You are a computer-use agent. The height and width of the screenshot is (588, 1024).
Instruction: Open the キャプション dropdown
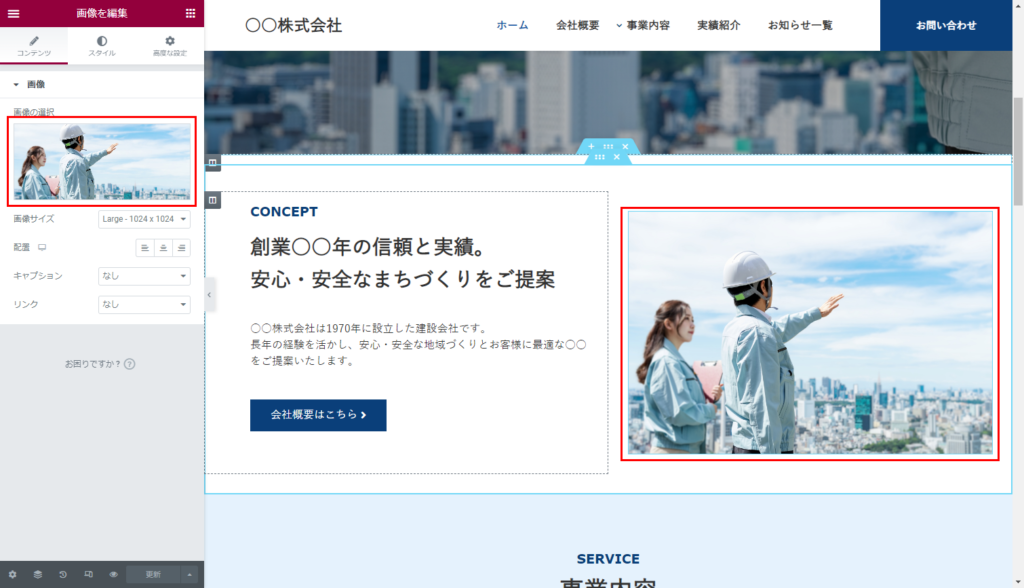144,276
